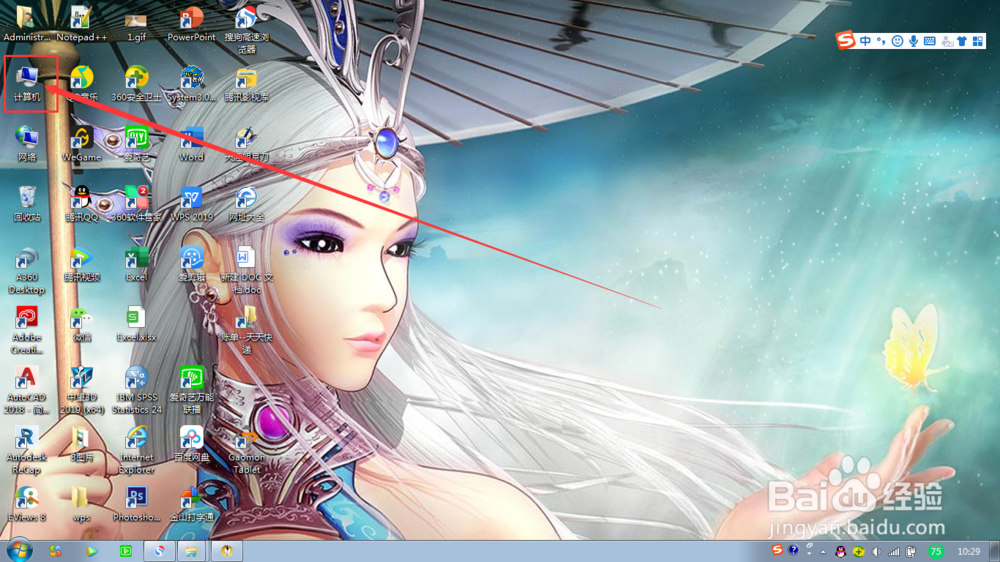Launch Adobe Creative Cloud shortcut
Screen dimensions: 1000x562
[27, 330]
